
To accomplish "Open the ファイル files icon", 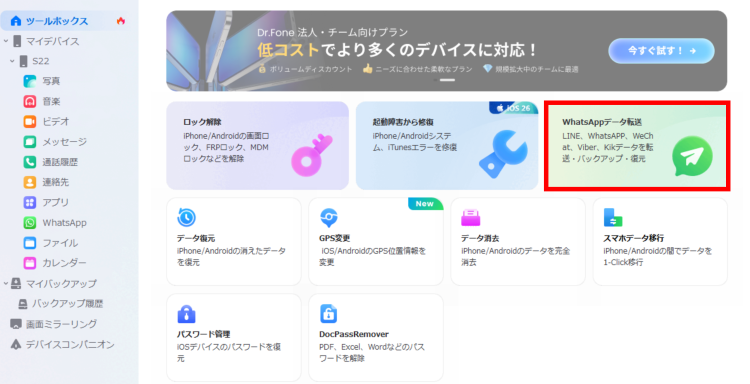I will [30, 243].
